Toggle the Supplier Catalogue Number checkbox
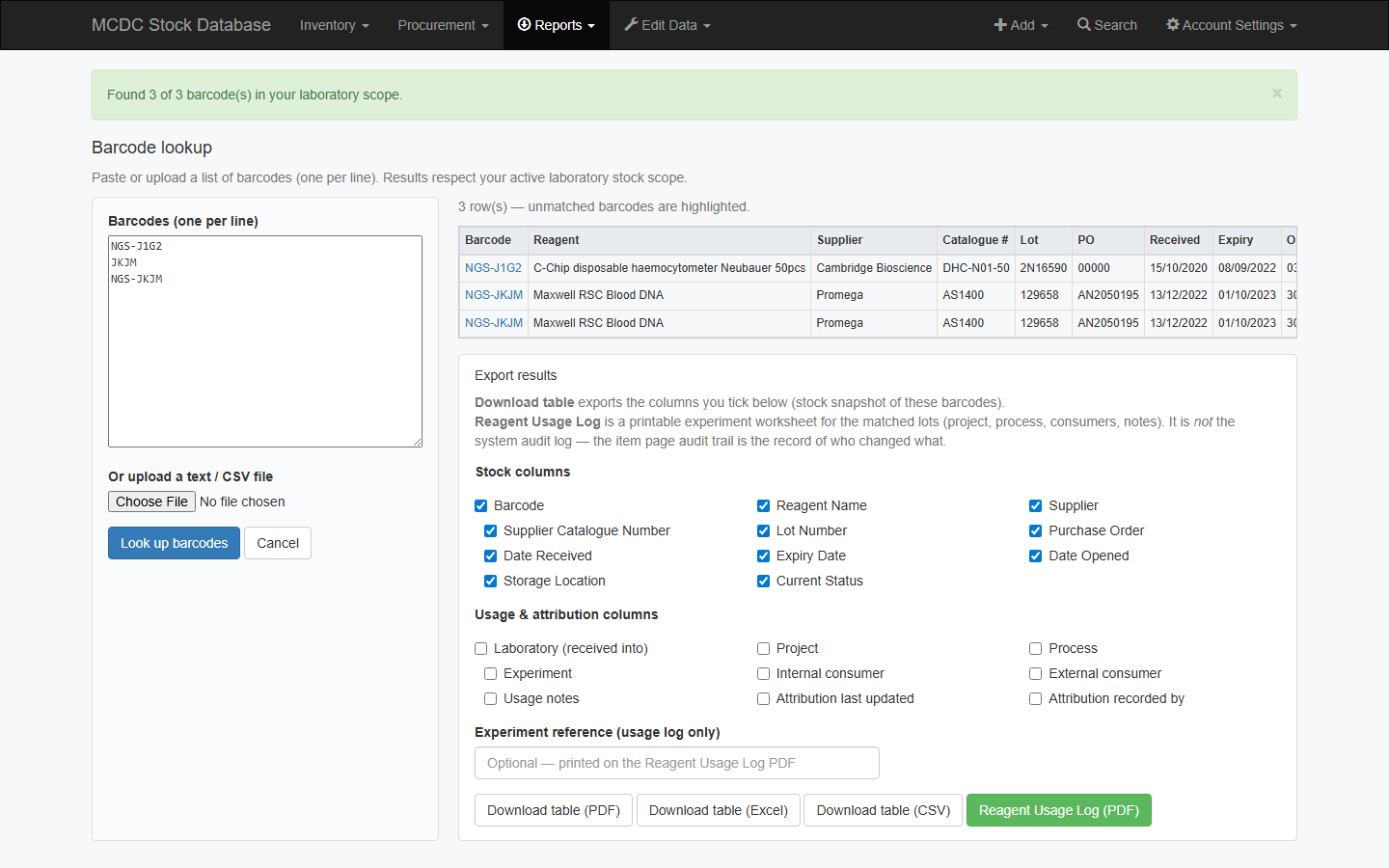The image size is (1389, 868). 490,530
